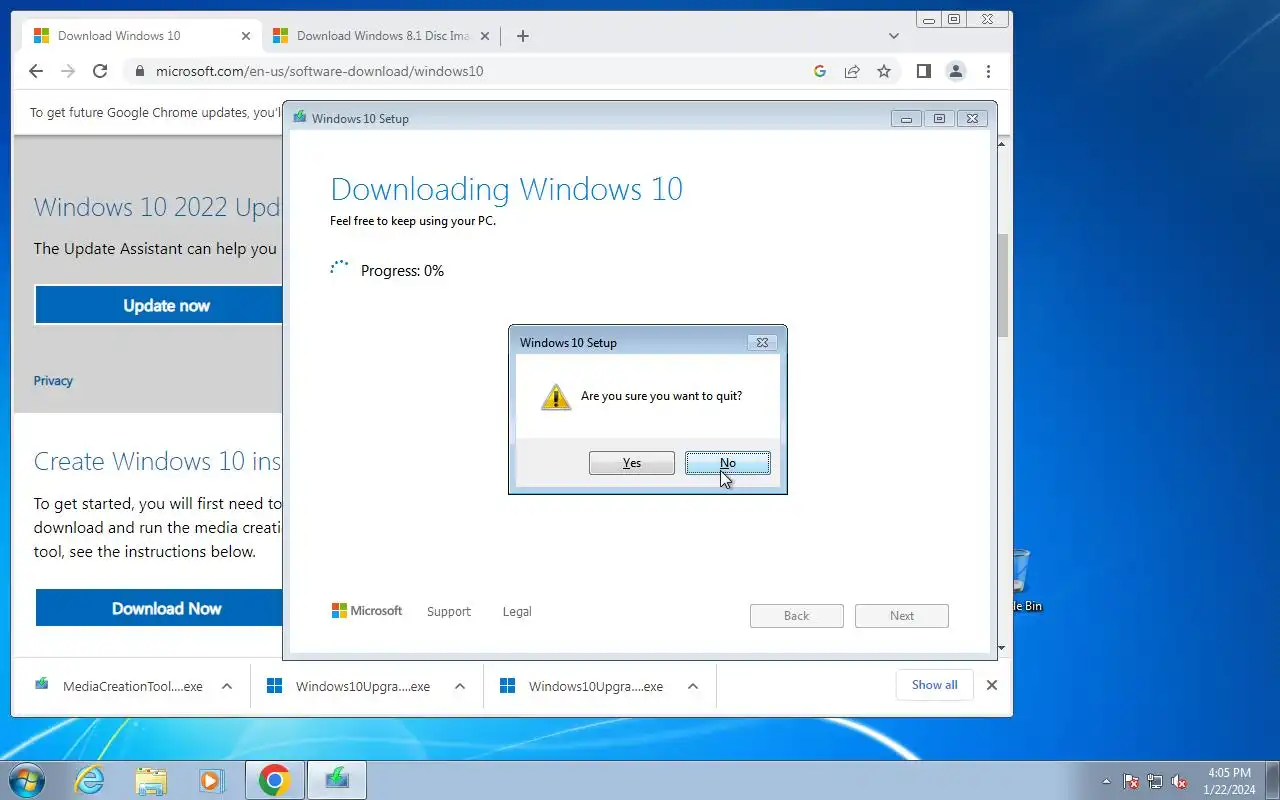Click network tray icon
Viewport: 1280px width, 800px height.
(x=1155, y=781)
